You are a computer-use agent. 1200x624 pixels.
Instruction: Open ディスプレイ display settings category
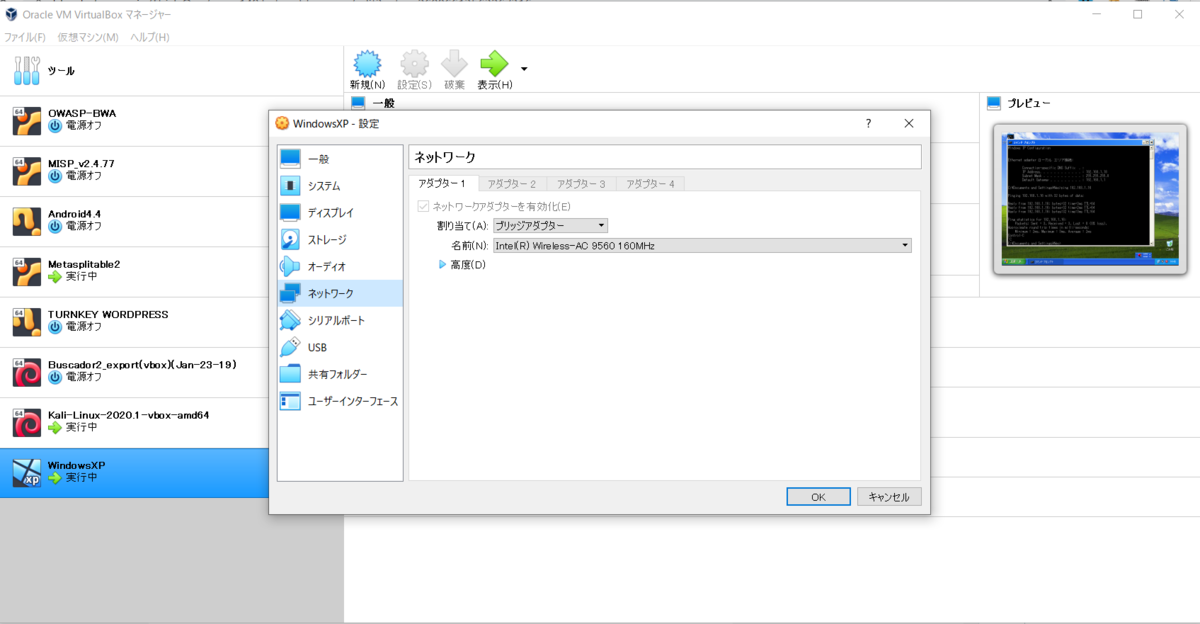coord(340,213)
